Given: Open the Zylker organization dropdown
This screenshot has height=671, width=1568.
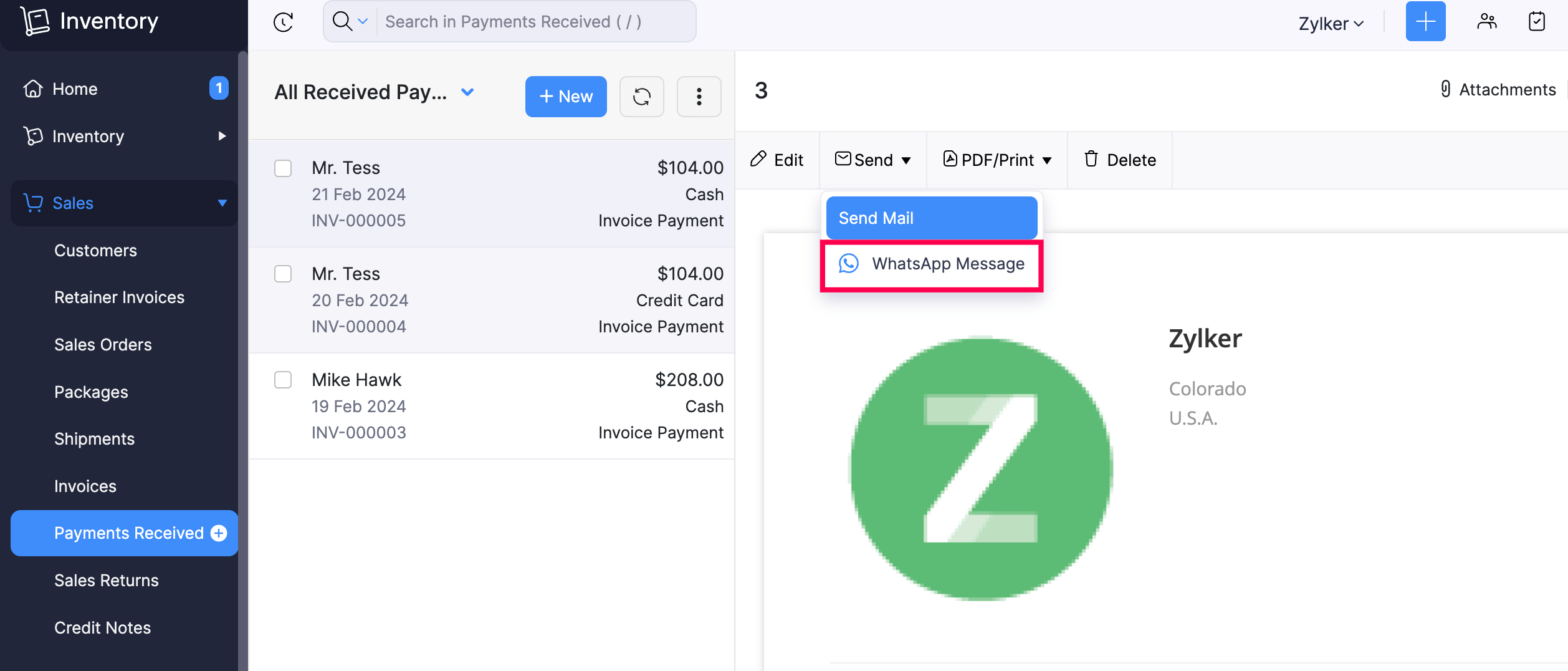Looking at the screenshot, I should pos(1331,23).
